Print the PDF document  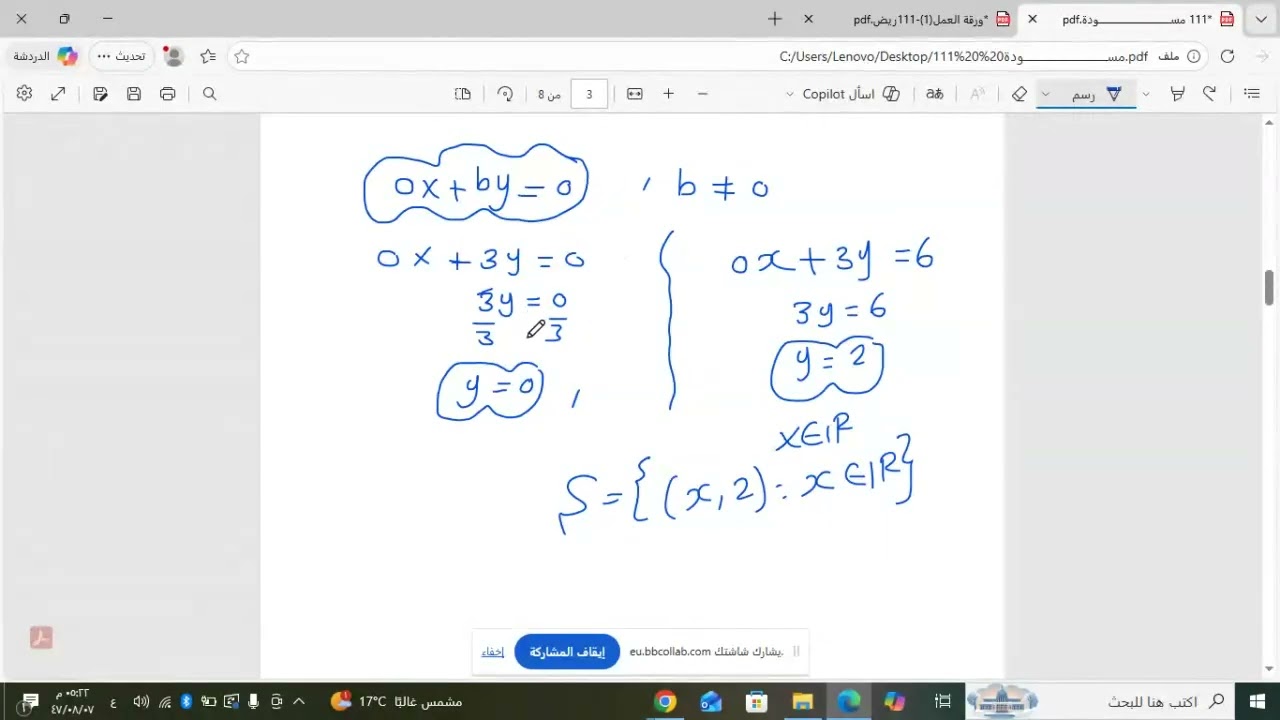(168, 93)
